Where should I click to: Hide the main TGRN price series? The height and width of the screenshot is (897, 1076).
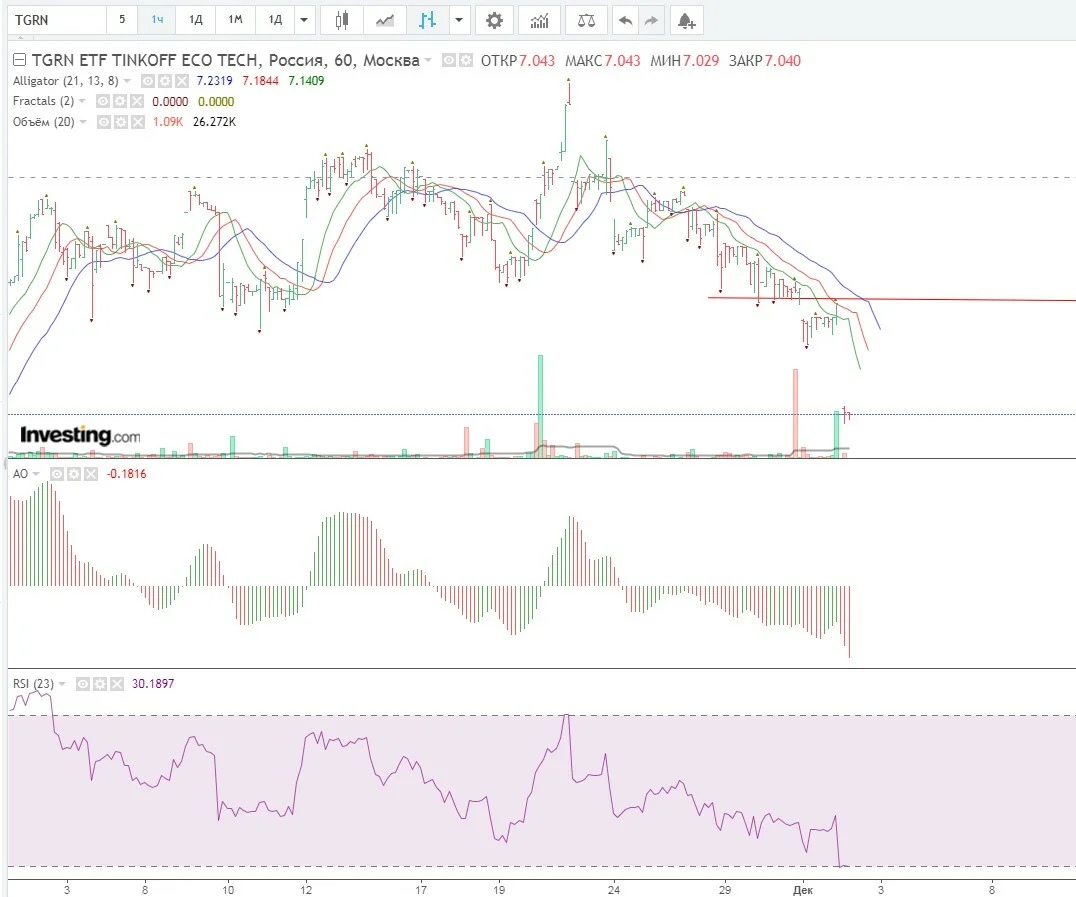click(449, 60)
